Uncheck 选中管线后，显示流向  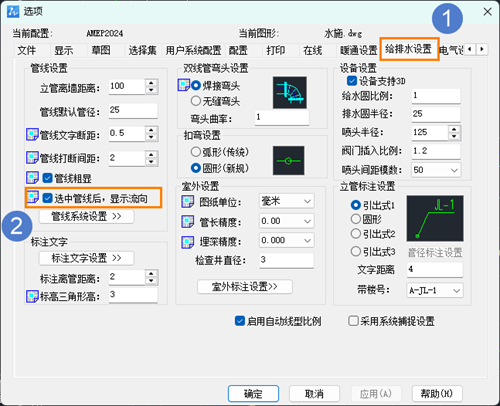pyautogui.click(x=48, y=198)
